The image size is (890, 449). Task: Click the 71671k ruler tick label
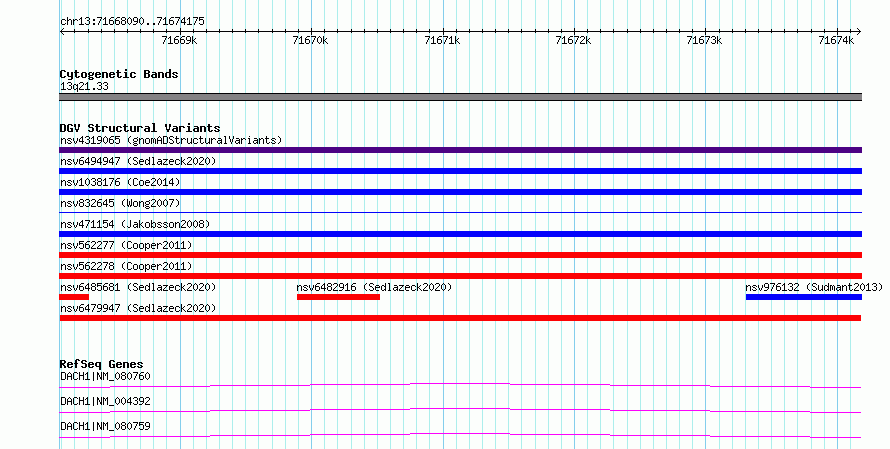pos(442,40)
